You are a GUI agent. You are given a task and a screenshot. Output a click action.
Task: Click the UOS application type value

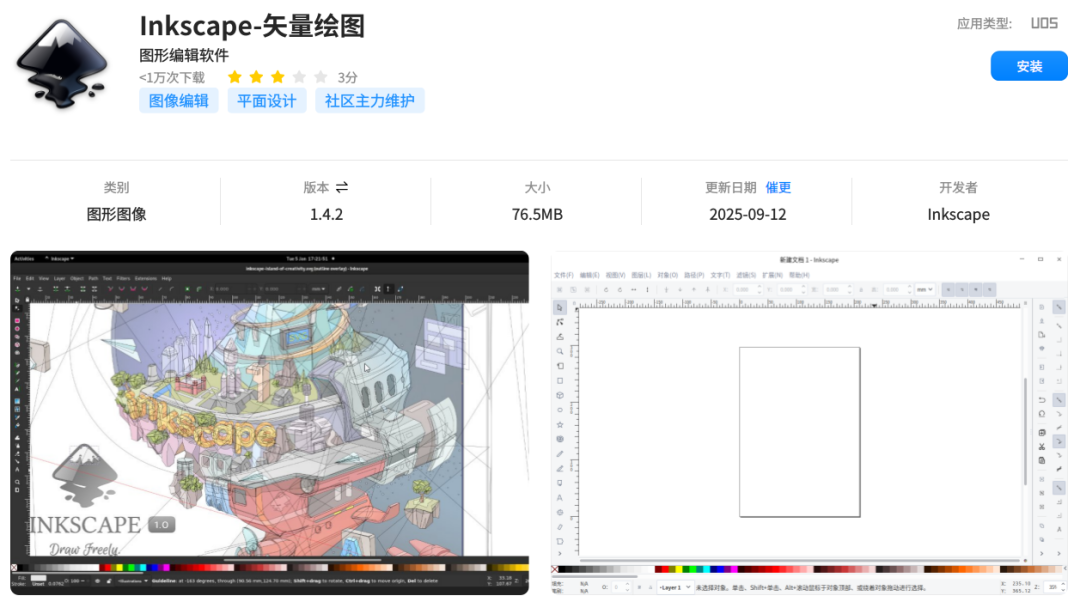pyautogui.click(x=1044, y=23)
